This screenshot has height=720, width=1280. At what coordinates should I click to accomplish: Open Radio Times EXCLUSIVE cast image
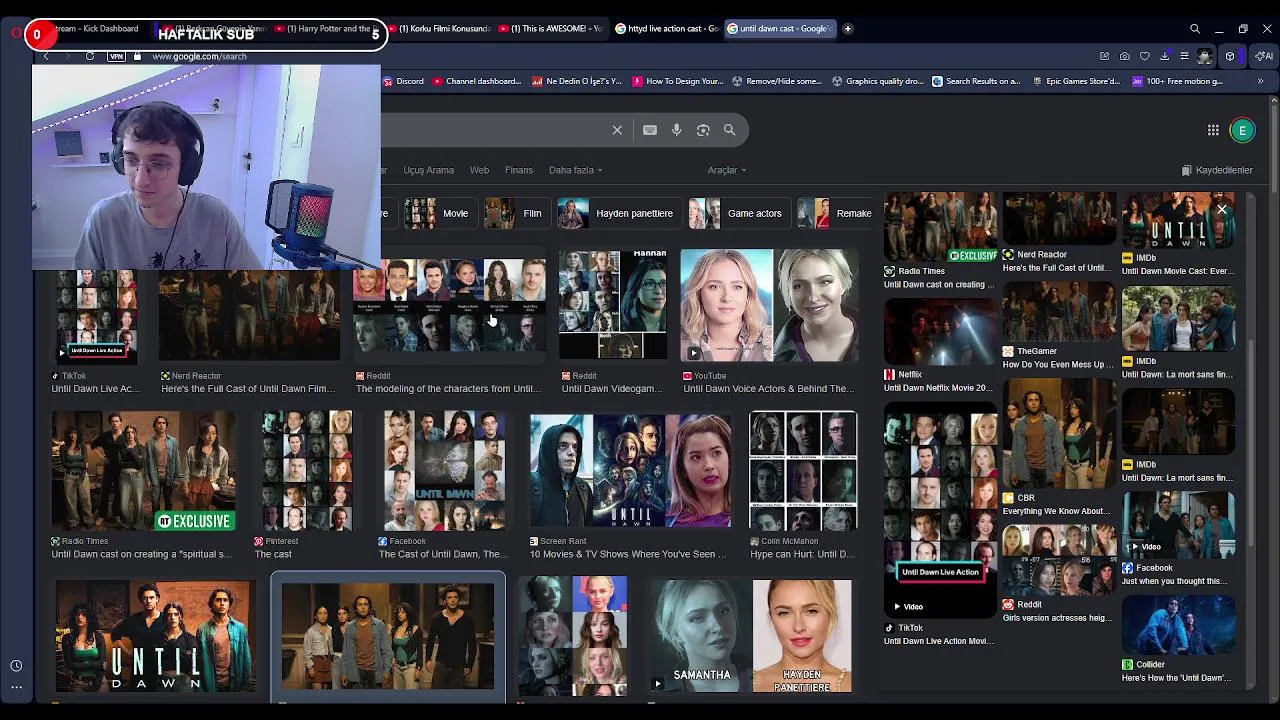point(144,470)
